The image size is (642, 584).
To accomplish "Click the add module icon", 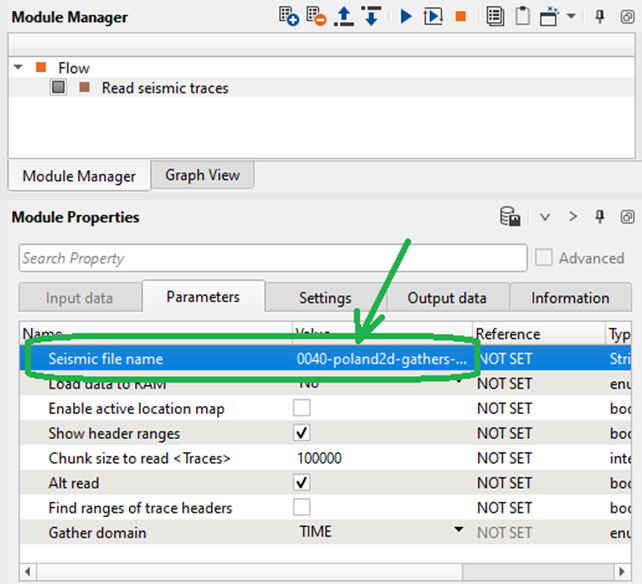I will pyautogui.click(x=289, y=17).
